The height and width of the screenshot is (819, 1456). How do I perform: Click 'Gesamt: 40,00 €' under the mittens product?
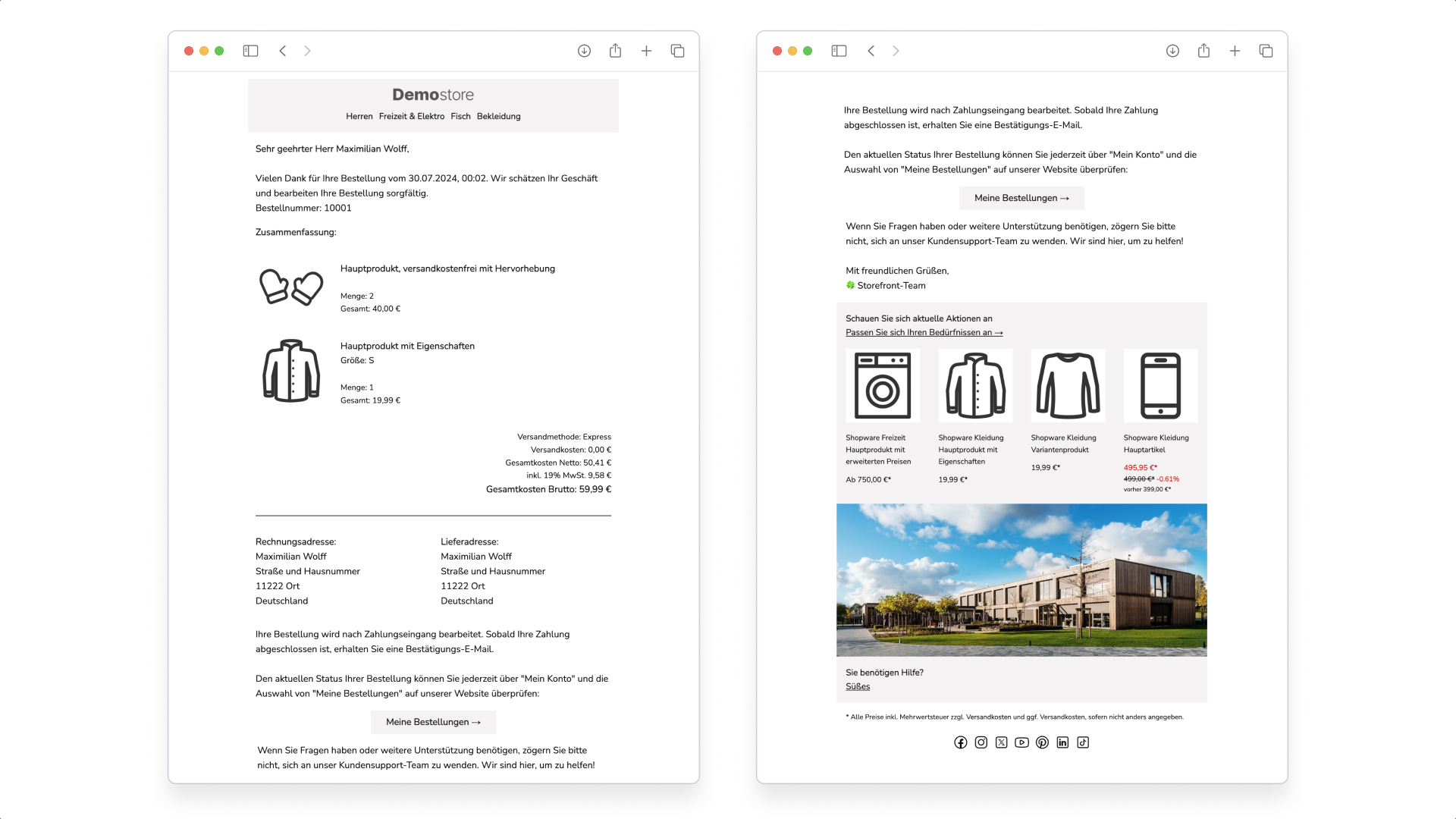tap(370, 309)
